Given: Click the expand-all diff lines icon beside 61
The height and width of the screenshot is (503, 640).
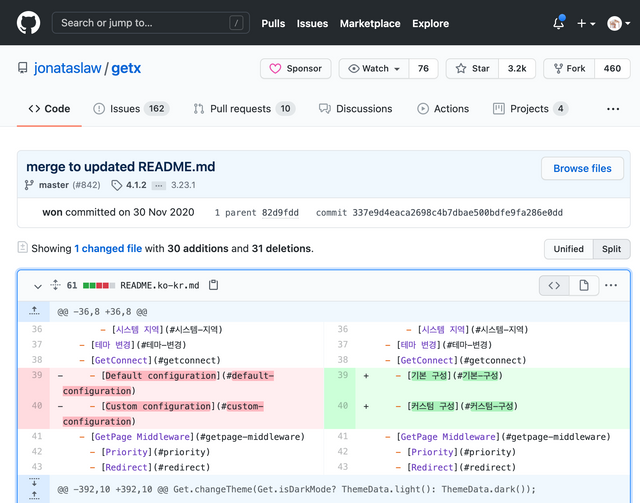Looking at the screenshot, I should tap(56, 286).
